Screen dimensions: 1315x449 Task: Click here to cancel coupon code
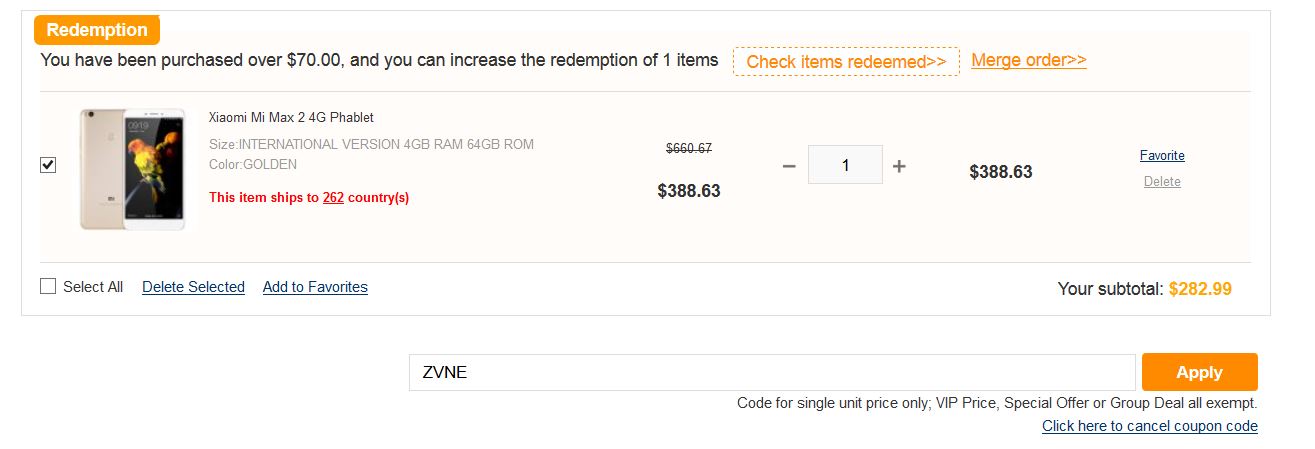pyautogui.click(x=1149, y=426)
